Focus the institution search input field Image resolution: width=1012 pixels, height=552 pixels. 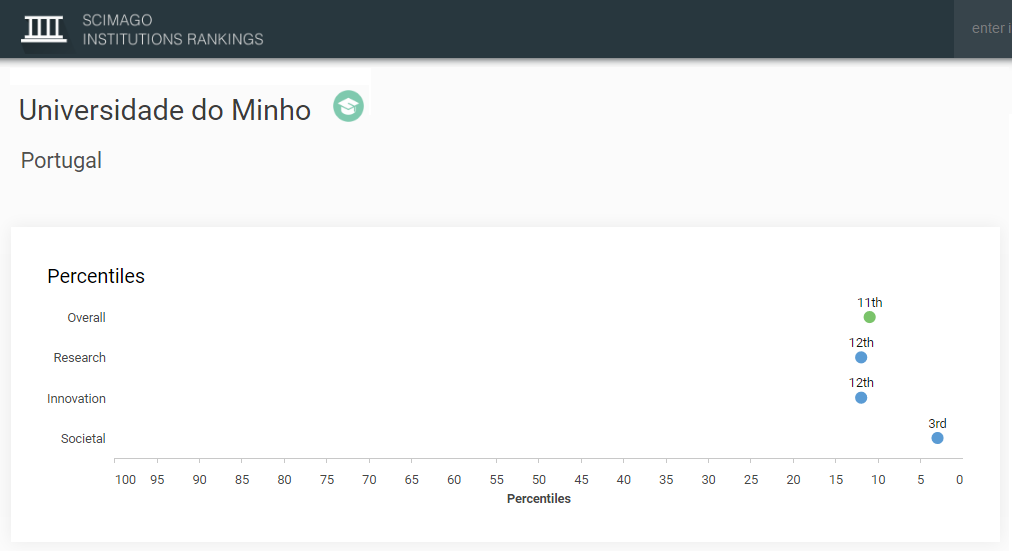[983, 28]
